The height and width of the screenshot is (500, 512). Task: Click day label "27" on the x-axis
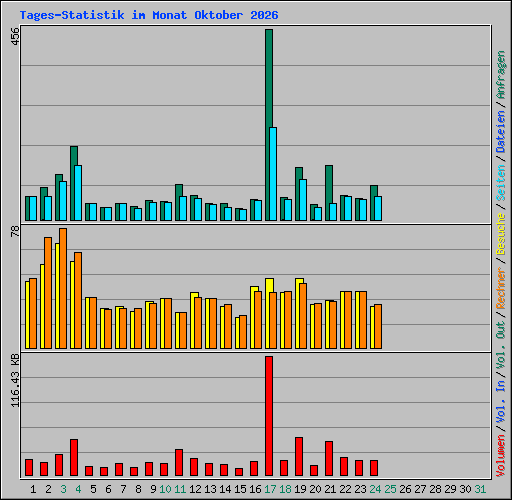point(420,489)
